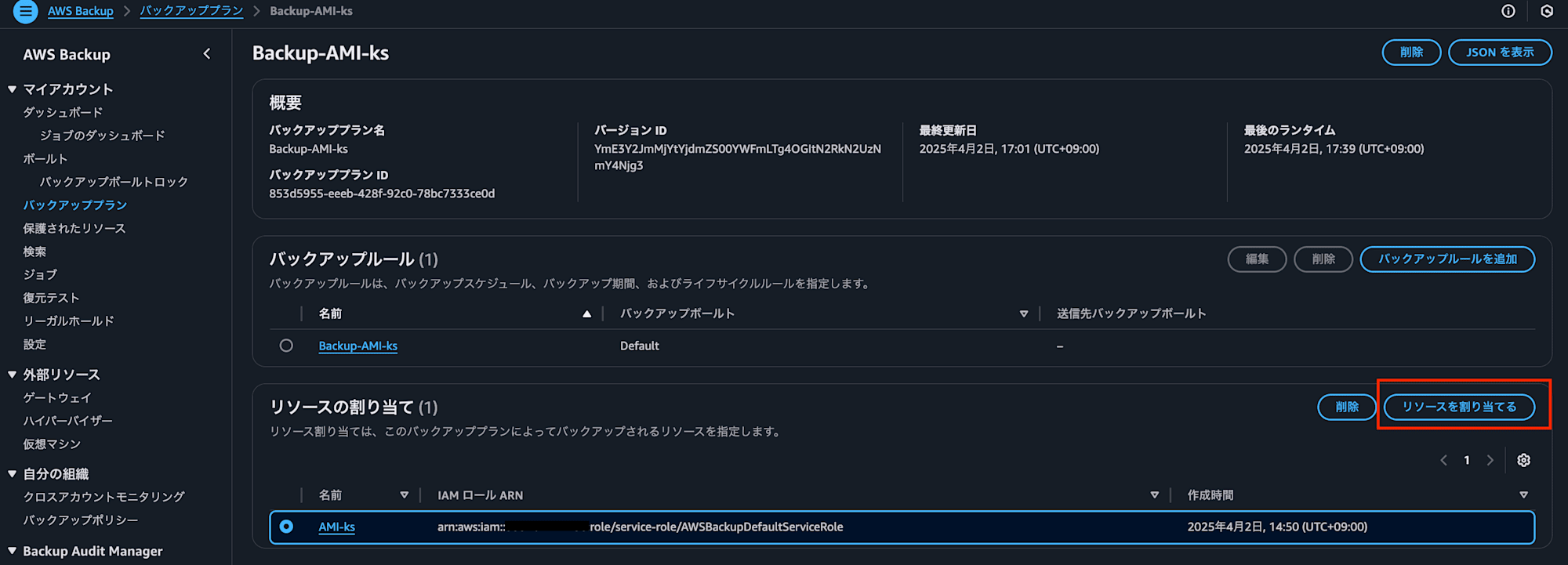Collapse the Backup Audit Manager section
This screenshot has width=1568, height=565.
[x=13, y=551]
